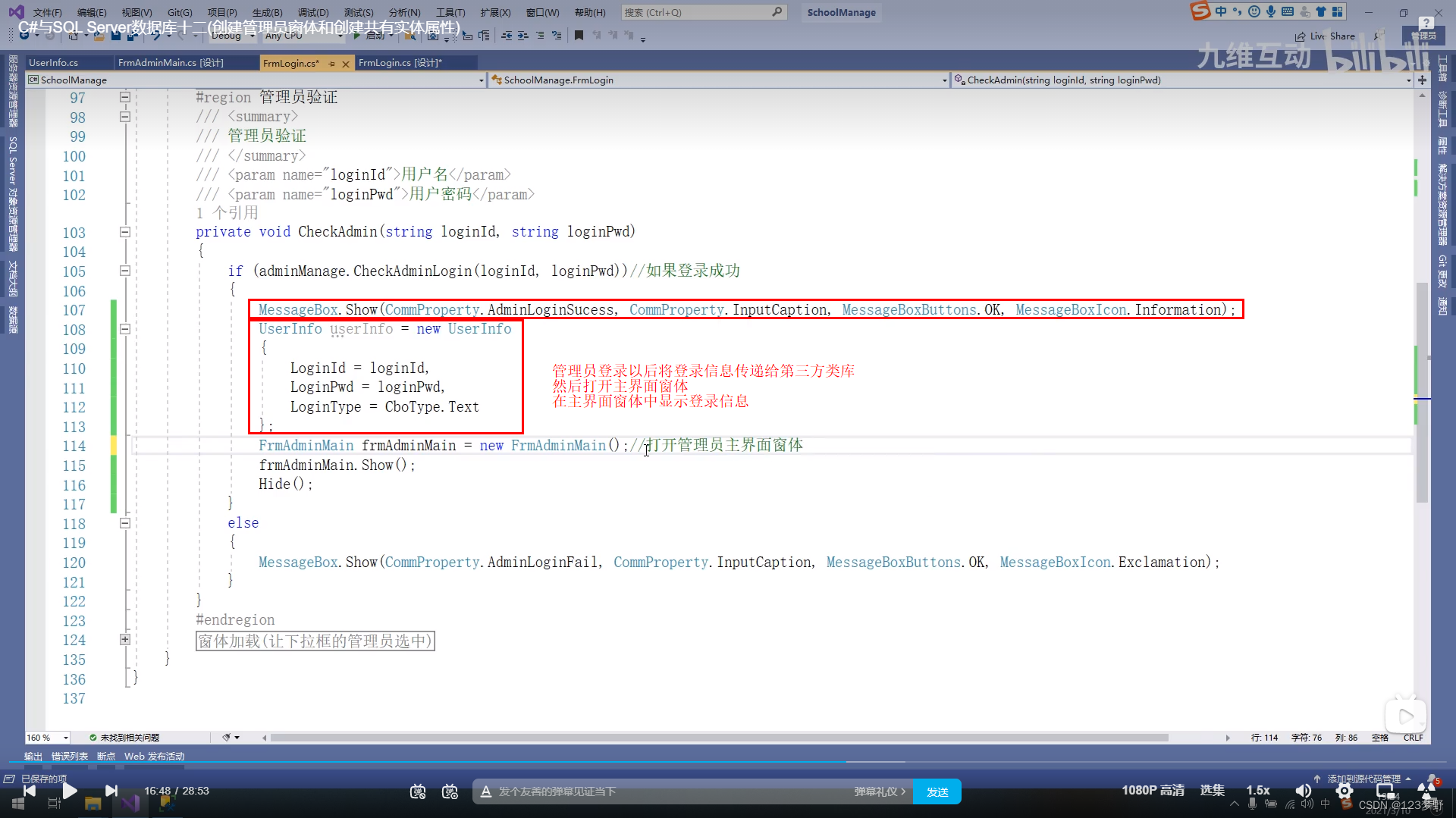Open the 帮助(H) menu
Image resolution: width=1456 pixels, height=818 pixels.
click(x=590, y=12)
